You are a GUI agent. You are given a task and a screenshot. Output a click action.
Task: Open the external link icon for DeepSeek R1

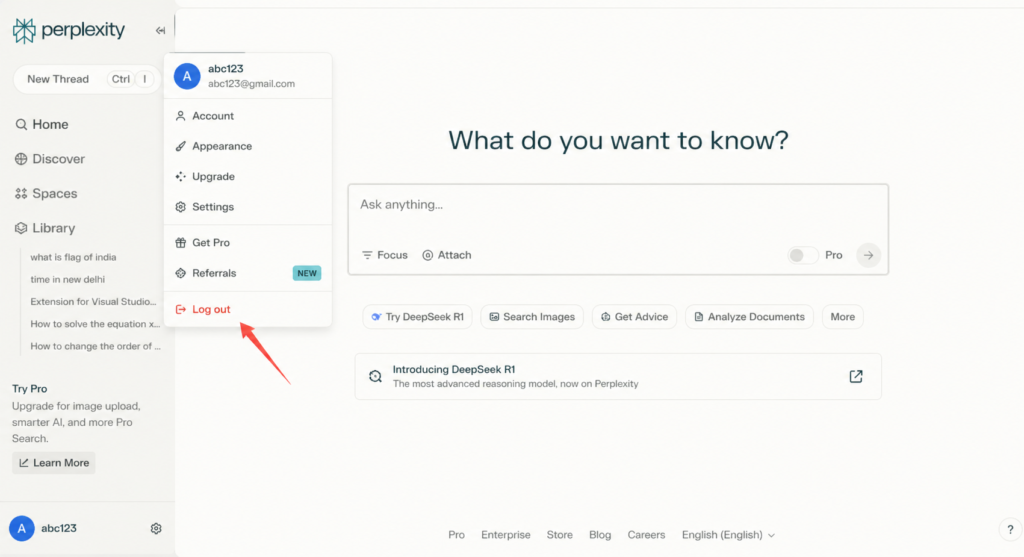[x=856, y=376]
